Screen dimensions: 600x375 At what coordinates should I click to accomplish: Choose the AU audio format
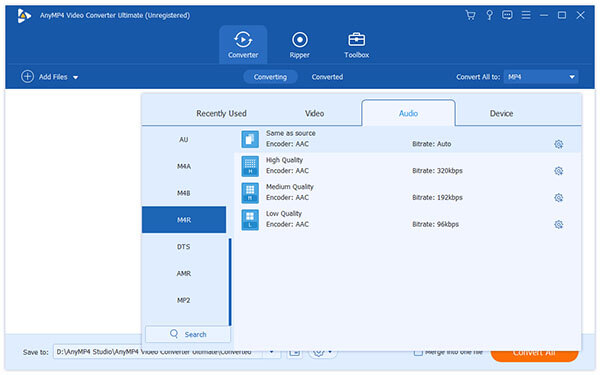[x=184, y=140]
